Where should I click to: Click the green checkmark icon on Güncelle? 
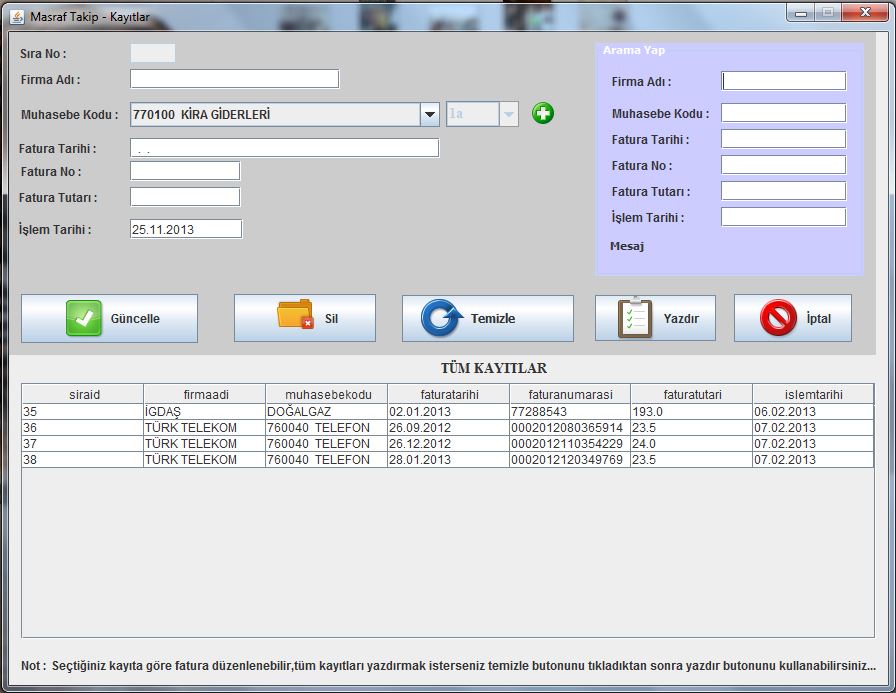tap(83, 318)
